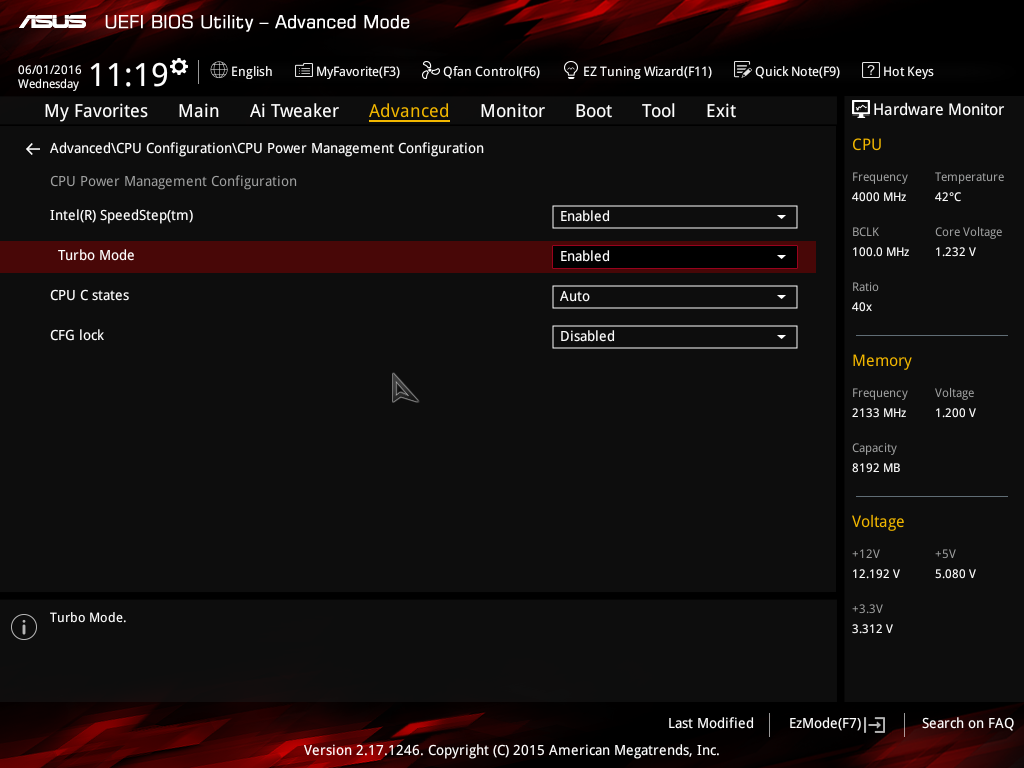Click the ASUS logo

click(x=52, y=22)
